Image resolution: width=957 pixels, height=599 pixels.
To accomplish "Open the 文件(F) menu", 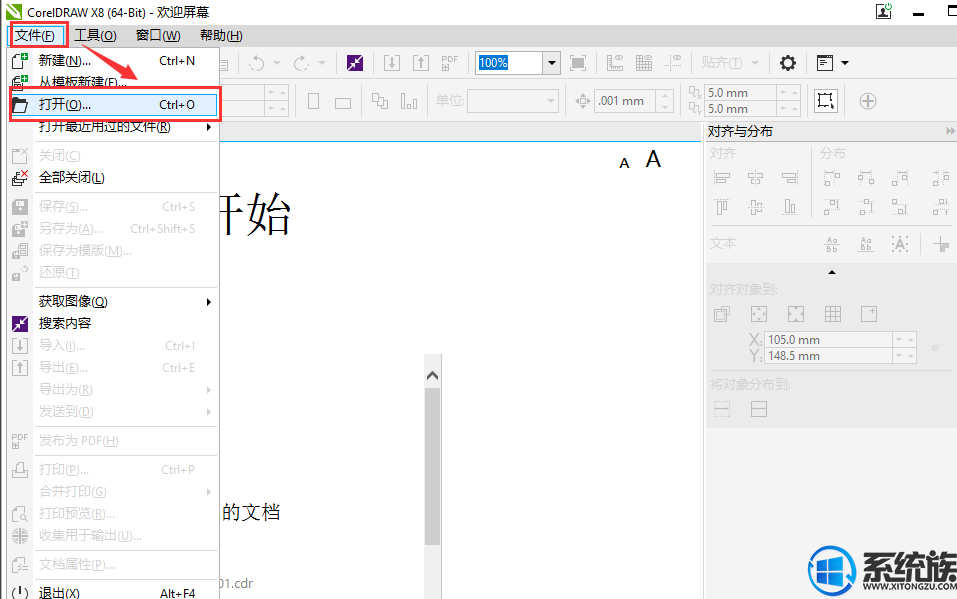I will pos(35,35).
